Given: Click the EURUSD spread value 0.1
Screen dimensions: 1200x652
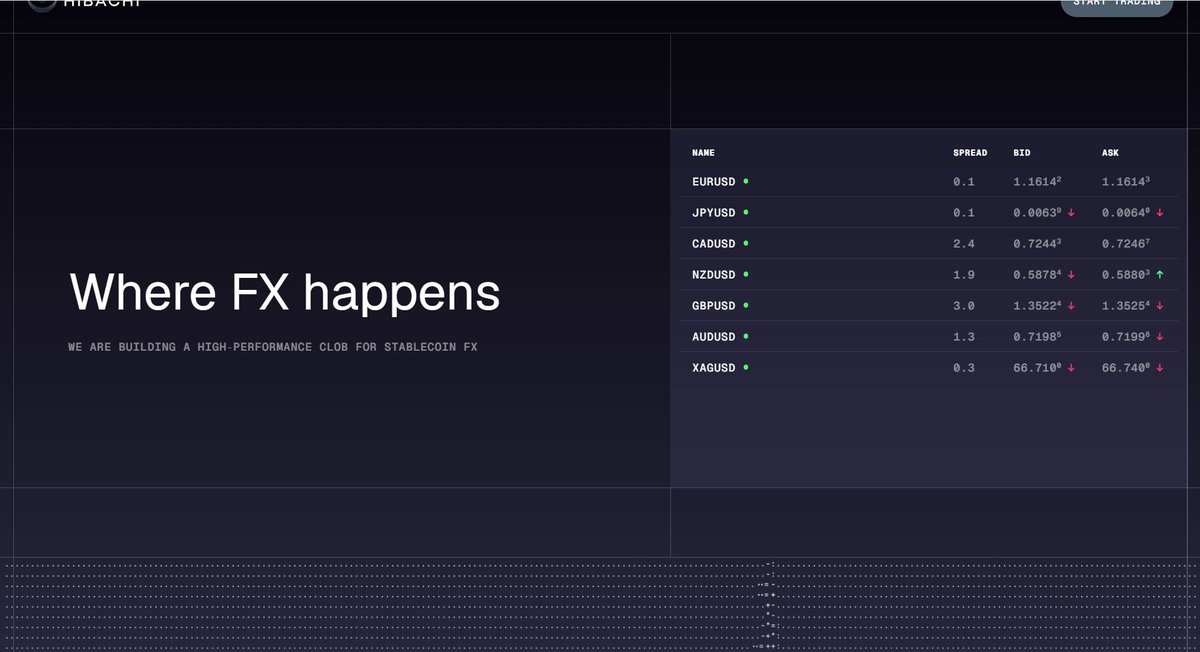Looking at the screenshot, I should (964, 182).
